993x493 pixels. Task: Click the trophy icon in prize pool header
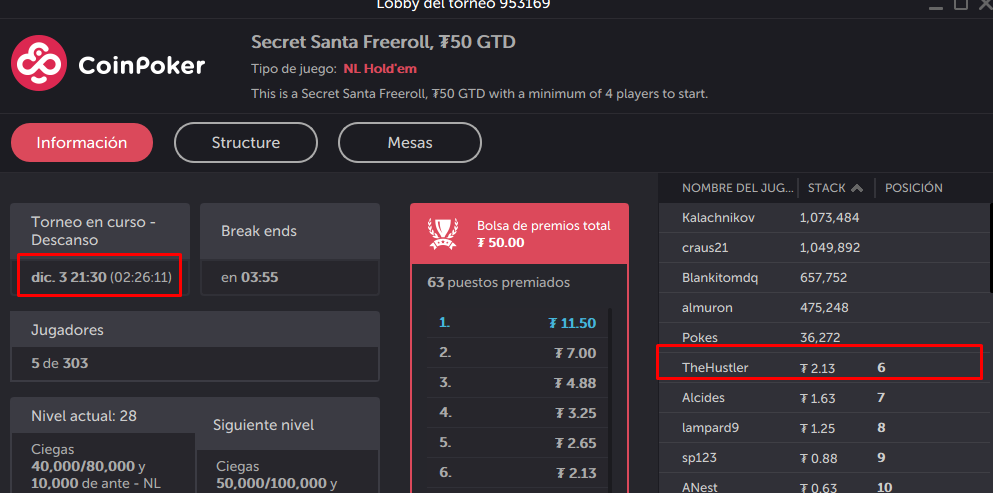[x=443, y=234]
